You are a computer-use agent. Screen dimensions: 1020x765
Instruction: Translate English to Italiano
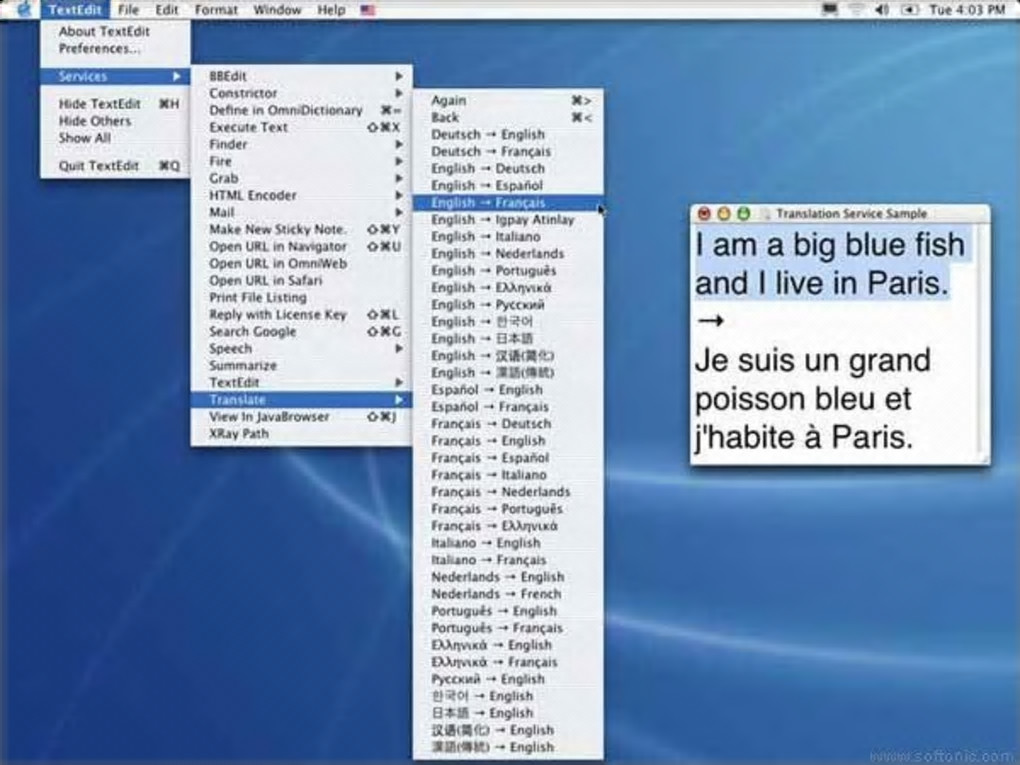tap(508, 237)
